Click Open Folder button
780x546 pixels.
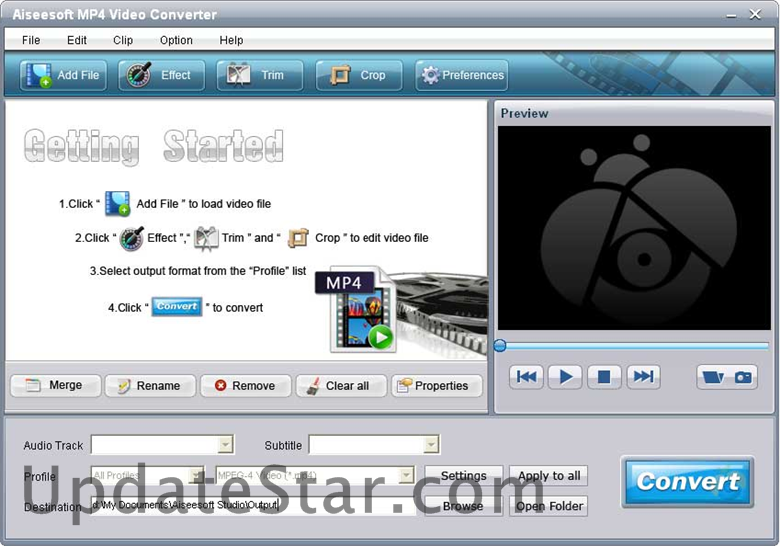pos(549,506)
